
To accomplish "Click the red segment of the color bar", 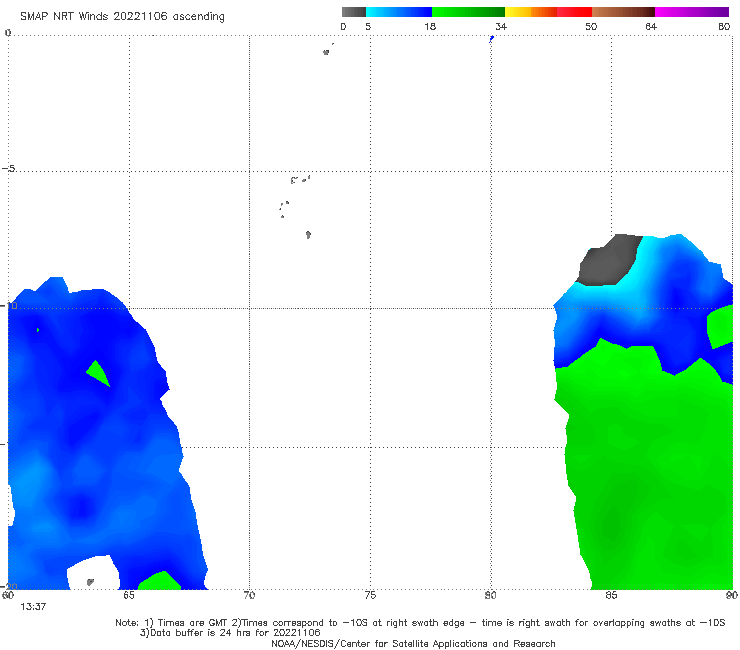I will 574,12.
